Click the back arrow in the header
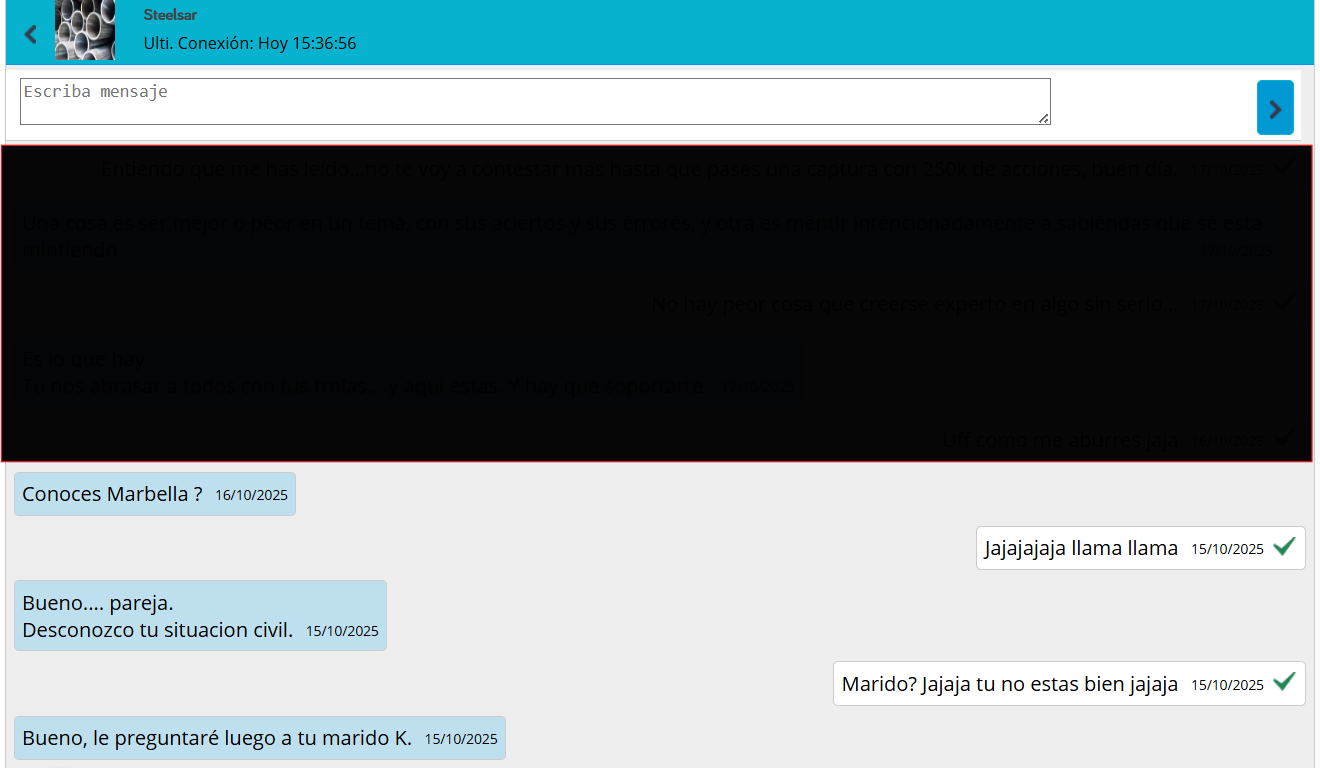The width and height of the screenshot is (1320, 768). 31,34
